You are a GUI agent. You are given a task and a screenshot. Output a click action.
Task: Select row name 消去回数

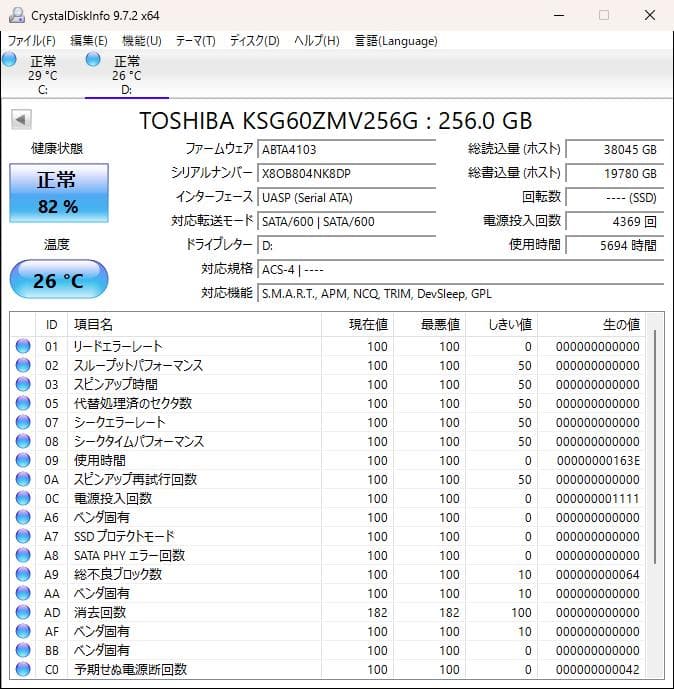click(x=100, y=612)
